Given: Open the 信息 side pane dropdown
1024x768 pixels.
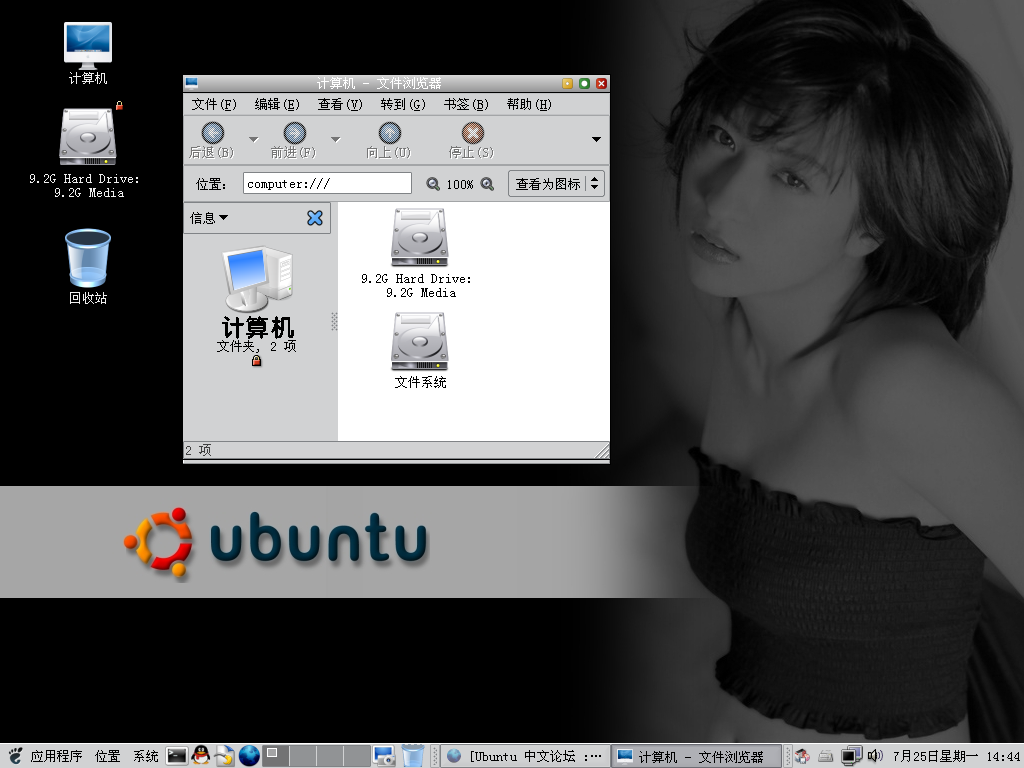Looking at the screenshot, I should coord(209,218).
